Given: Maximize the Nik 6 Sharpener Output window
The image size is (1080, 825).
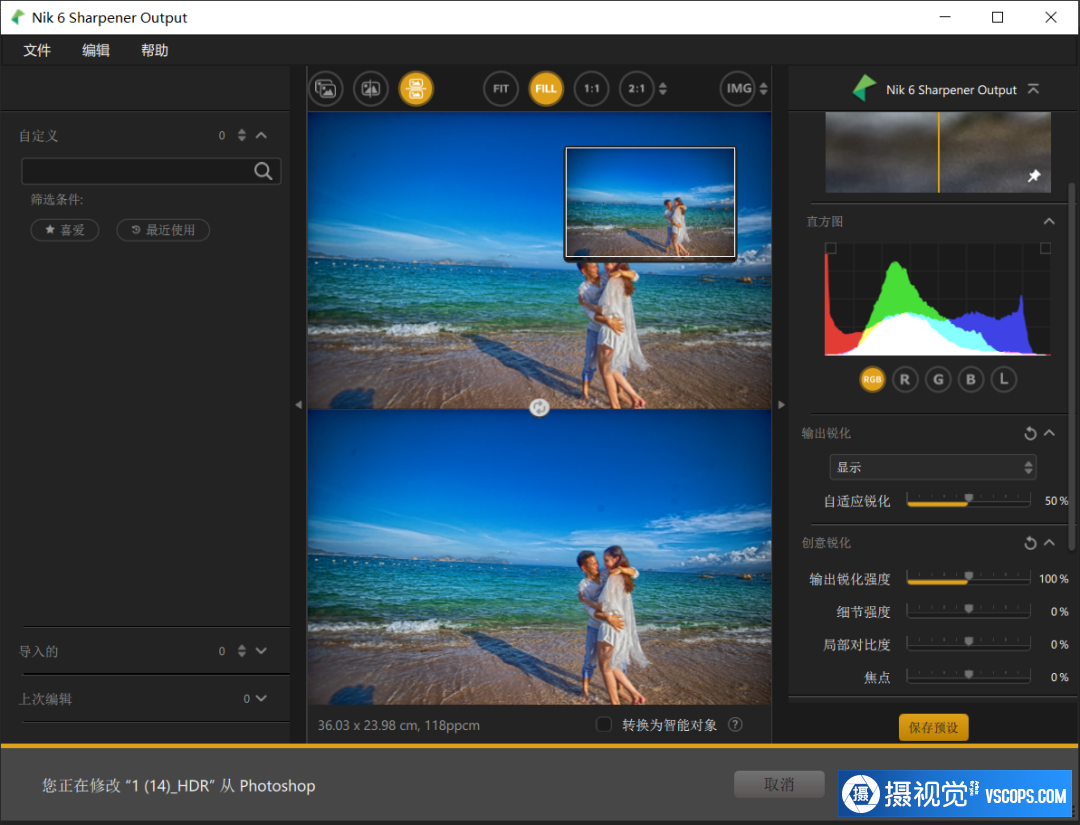Looking at the screenshot, I should point(997,17).
